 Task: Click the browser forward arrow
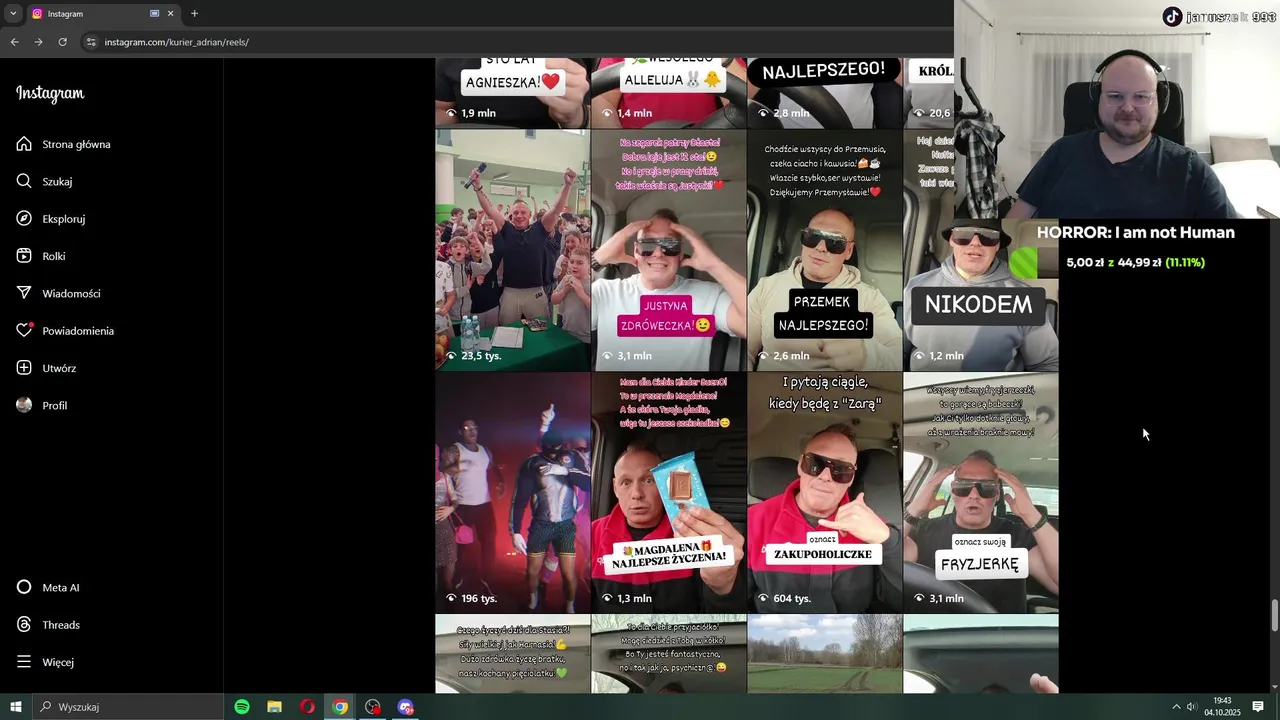[x=38, y=42]
